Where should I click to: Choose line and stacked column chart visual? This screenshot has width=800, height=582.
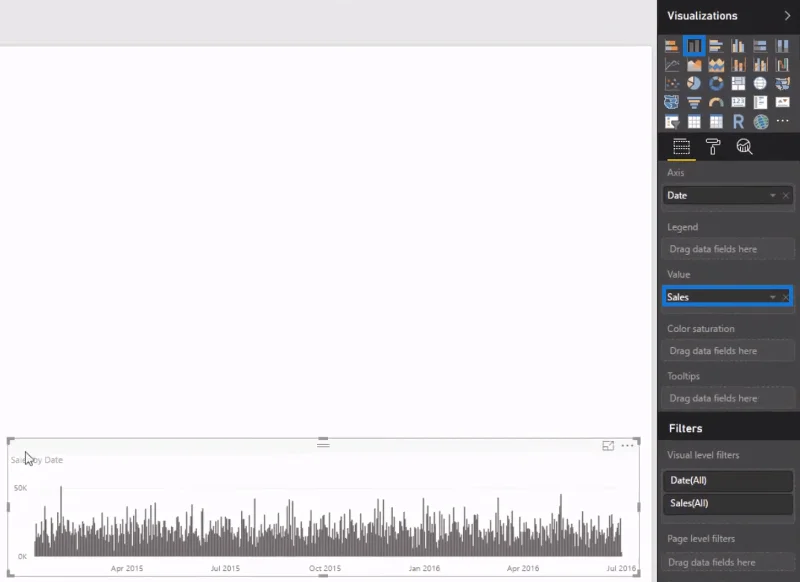tap(738, 65)
